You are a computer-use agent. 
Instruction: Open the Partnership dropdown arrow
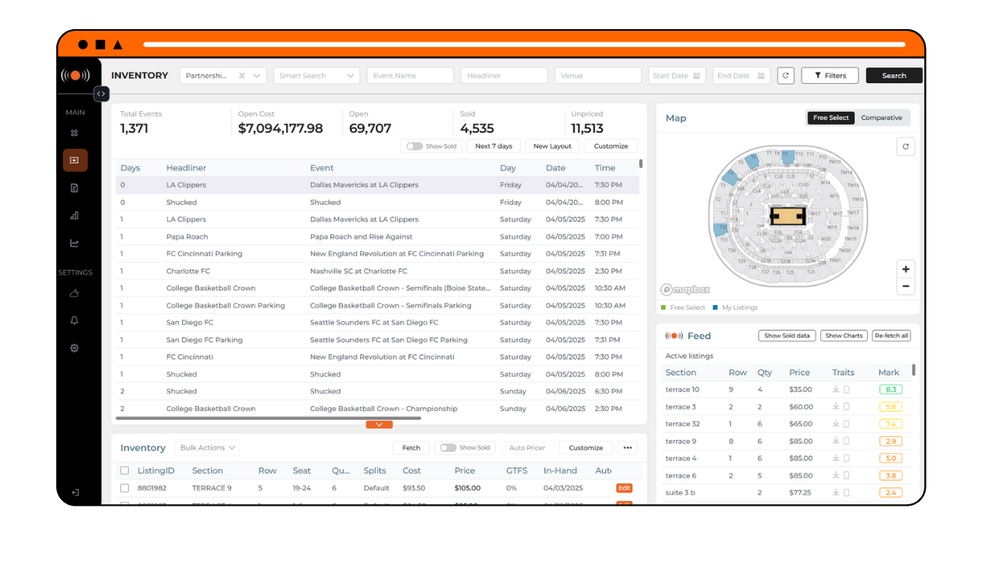pyautogui.click(x=256, y=75)
